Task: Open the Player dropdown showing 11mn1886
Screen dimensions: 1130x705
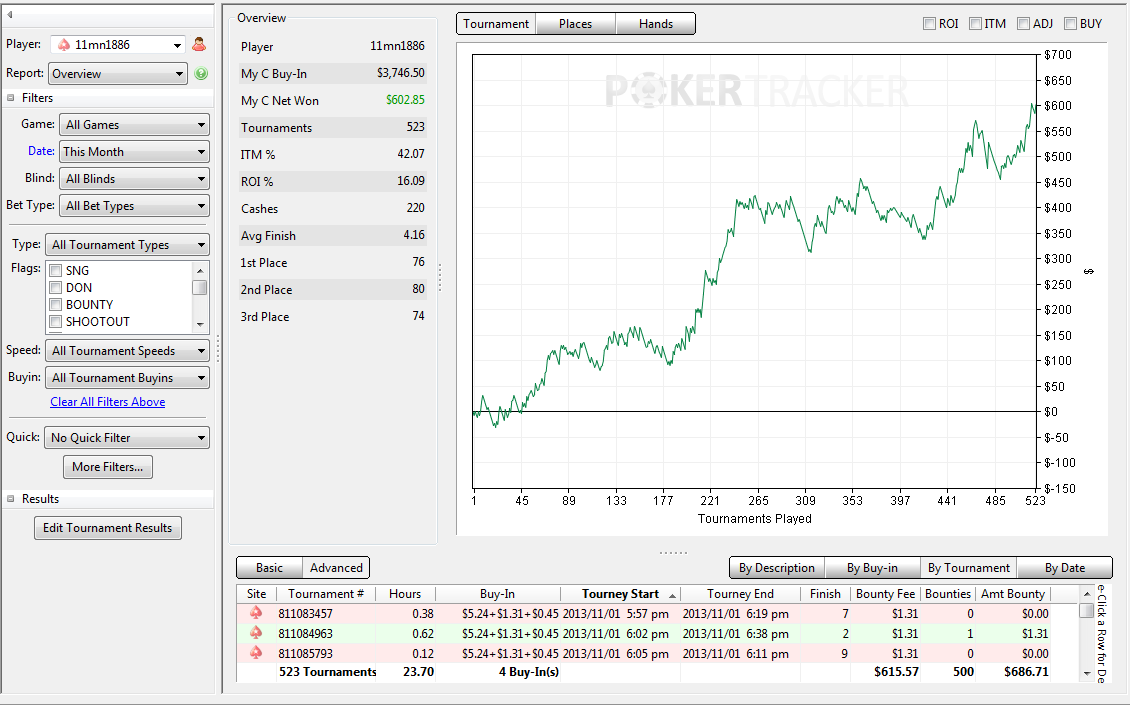Action: (x=119, y=45)
